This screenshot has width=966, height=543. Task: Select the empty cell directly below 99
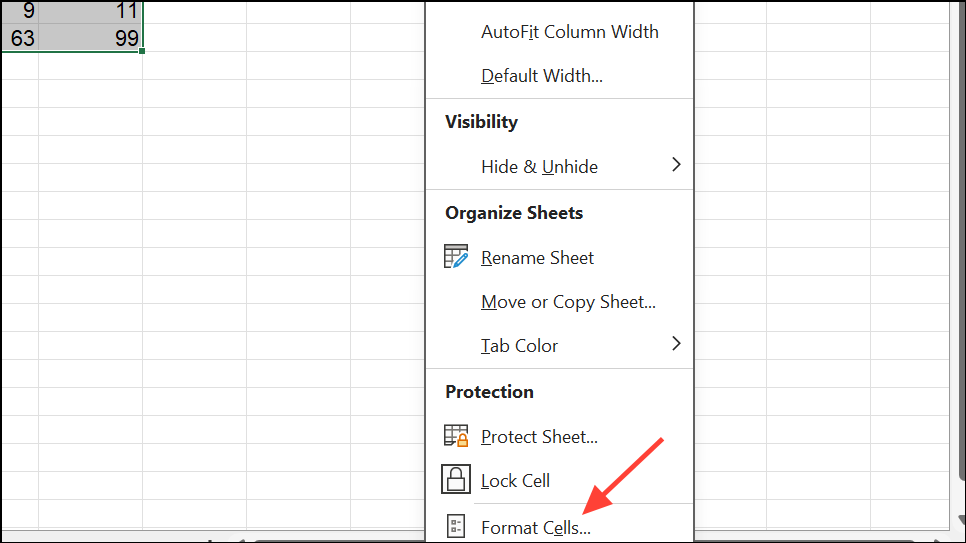[92, 62]
